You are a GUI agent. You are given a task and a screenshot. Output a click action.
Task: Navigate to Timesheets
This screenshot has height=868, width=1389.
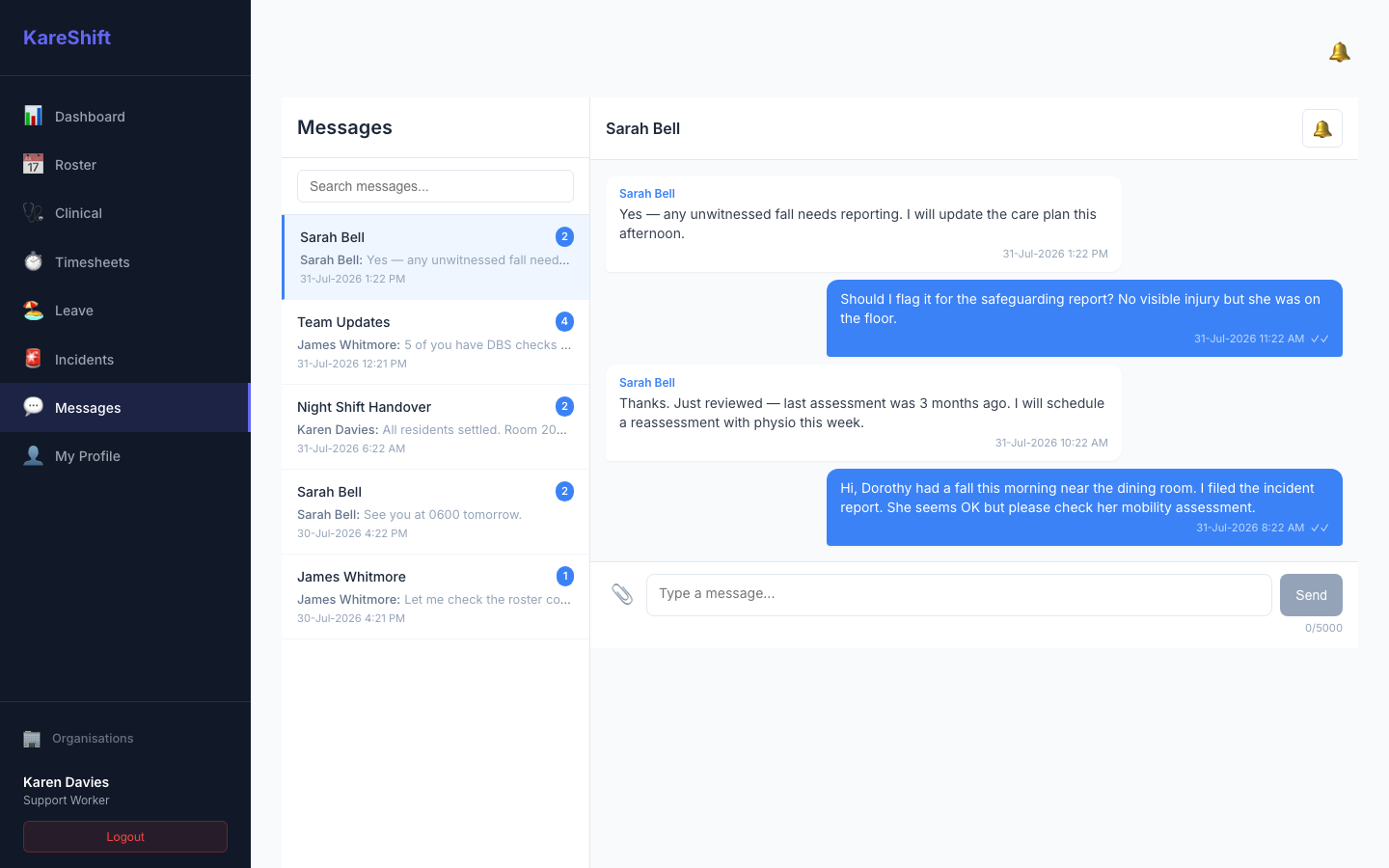coord(125,261)
